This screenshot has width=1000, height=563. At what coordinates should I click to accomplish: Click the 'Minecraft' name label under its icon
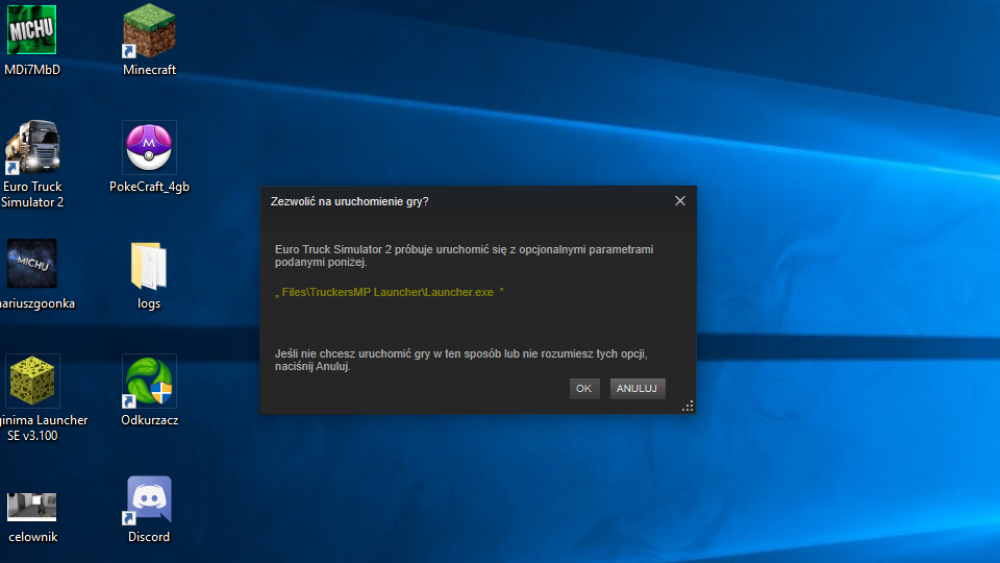tap(149, 70)
